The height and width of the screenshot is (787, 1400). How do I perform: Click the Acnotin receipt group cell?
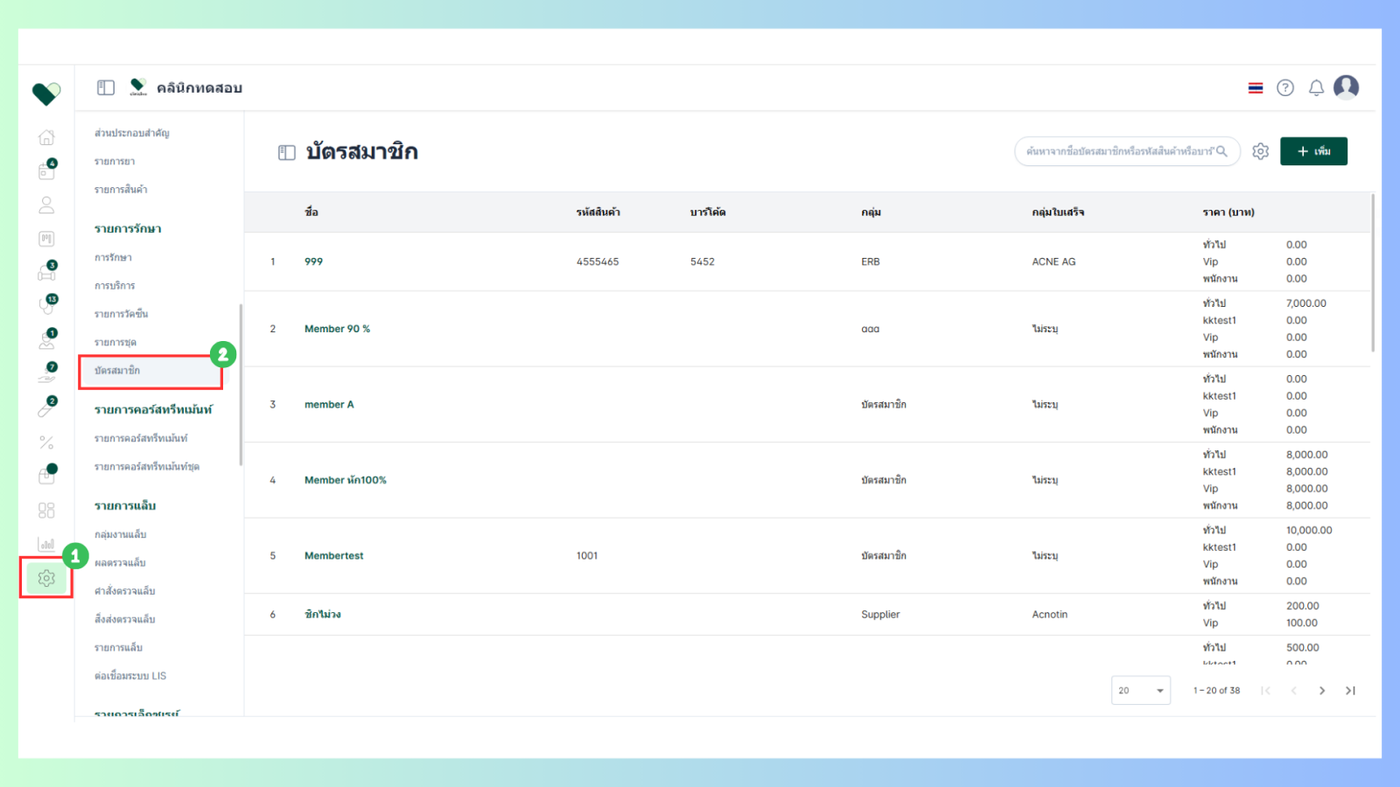tap(1050, 614)
